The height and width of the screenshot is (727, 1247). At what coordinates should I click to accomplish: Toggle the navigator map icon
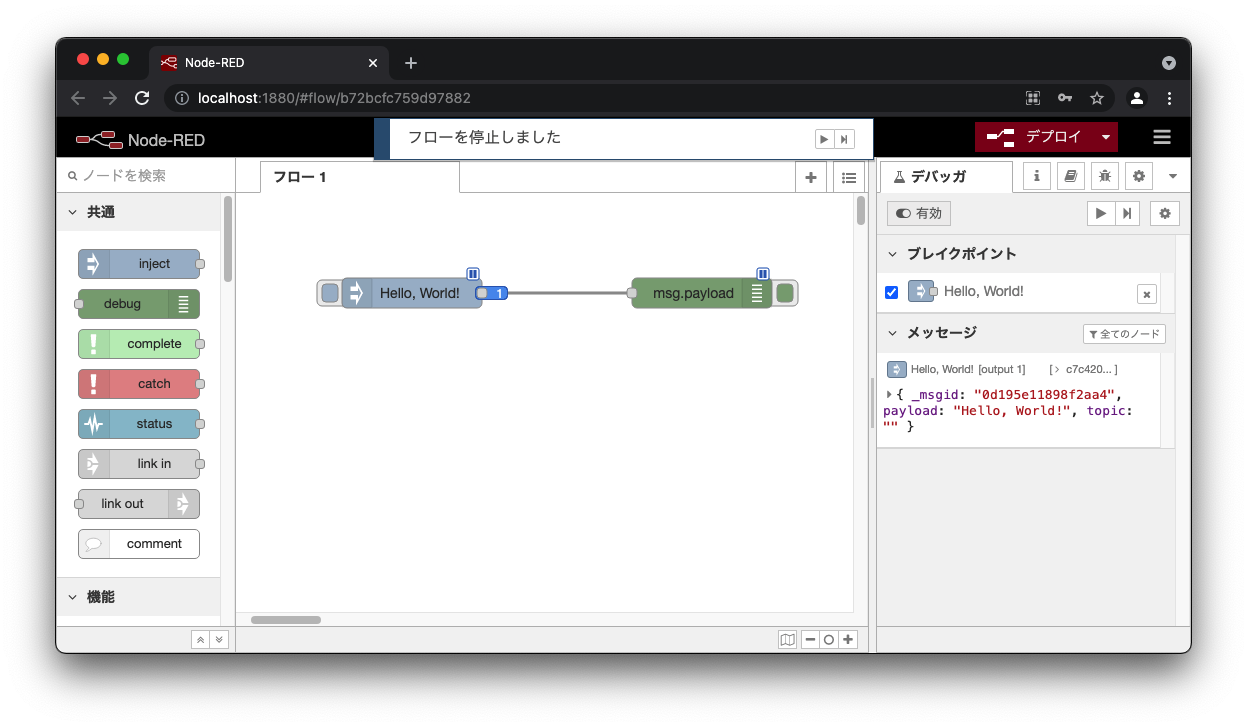point(788,640)
